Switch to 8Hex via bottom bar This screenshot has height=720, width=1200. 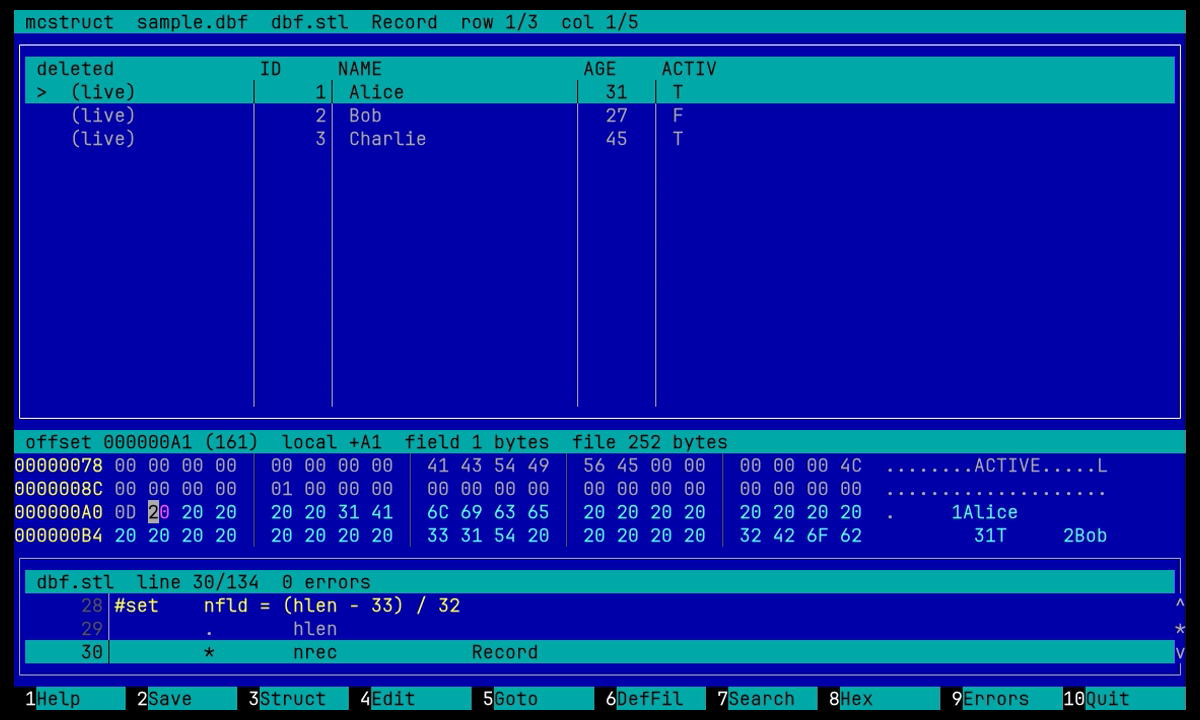(885, 699)
